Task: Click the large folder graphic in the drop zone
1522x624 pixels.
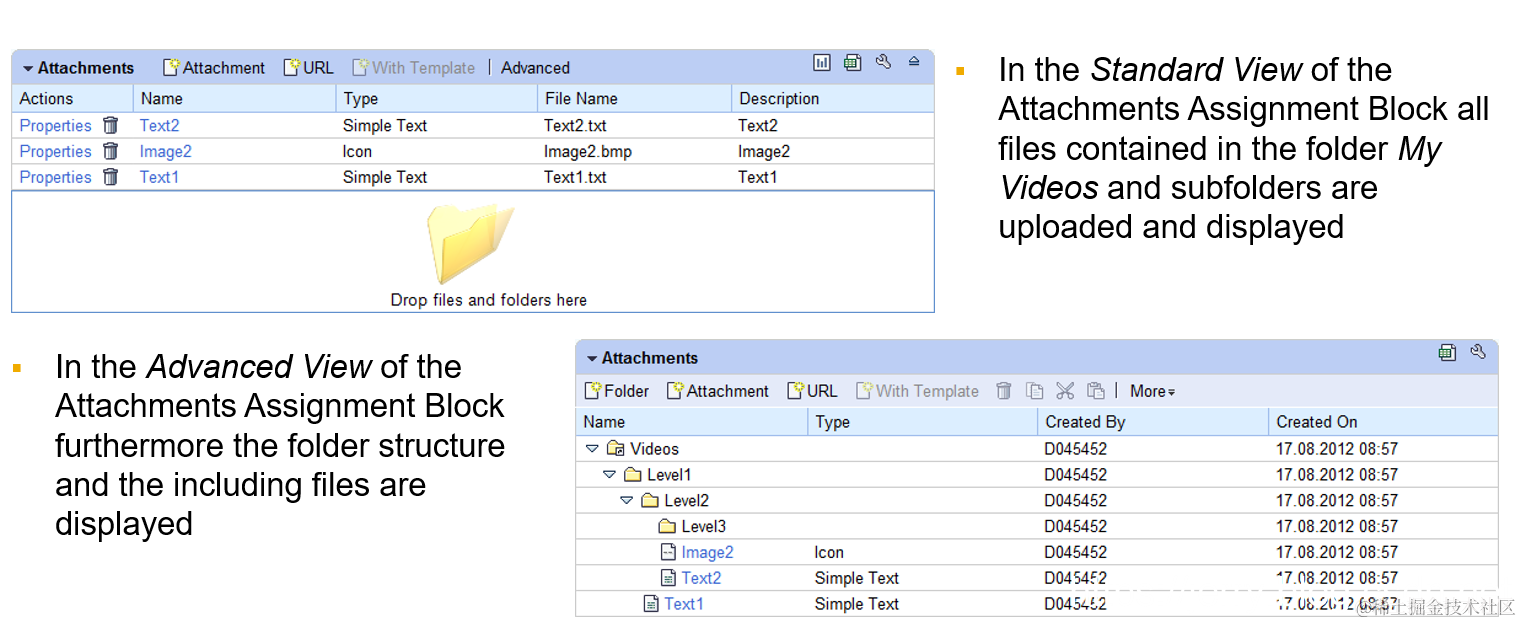Action: coord(469,244)
